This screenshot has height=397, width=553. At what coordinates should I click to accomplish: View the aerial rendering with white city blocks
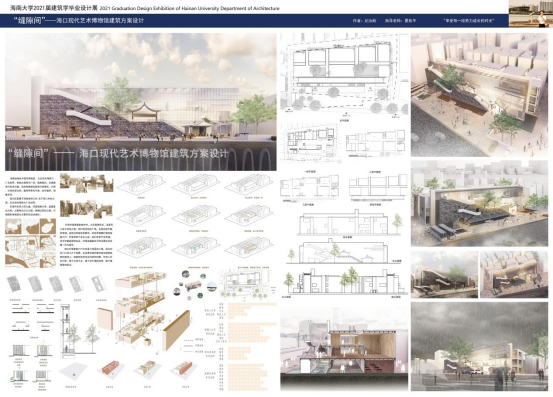point(479,95)
